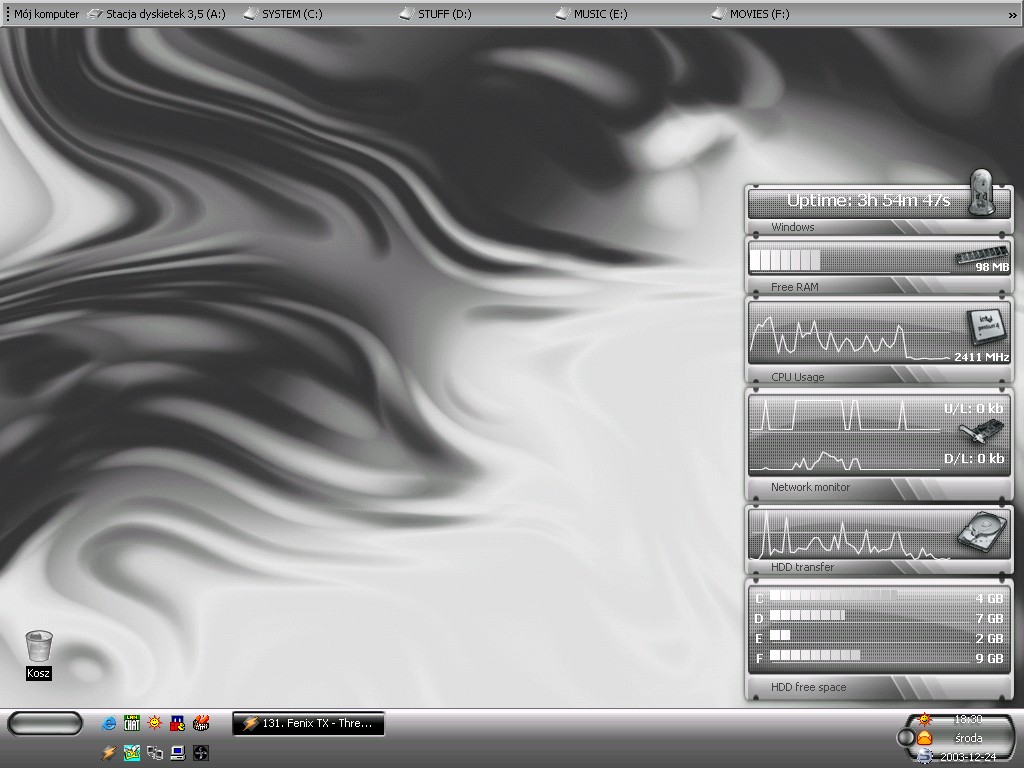
Task: Click the Free RAM bar meter
Action: tap(785, 260)
